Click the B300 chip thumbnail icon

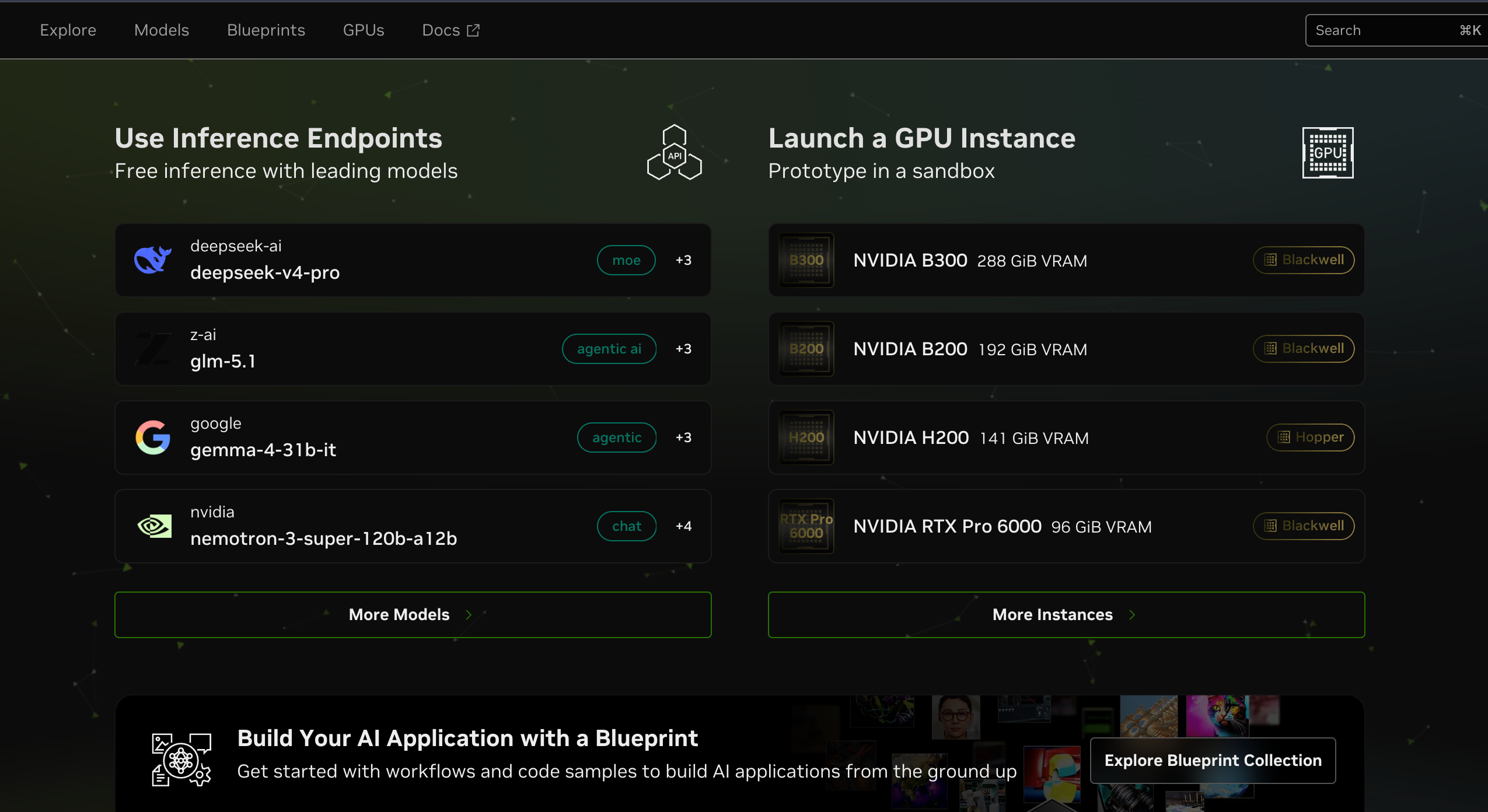[806, 260]
